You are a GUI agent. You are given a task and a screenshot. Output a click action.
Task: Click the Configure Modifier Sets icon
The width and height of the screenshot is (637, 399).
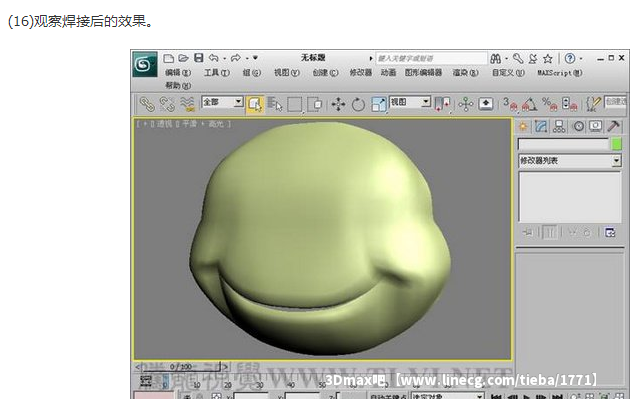tap(610, 233)
